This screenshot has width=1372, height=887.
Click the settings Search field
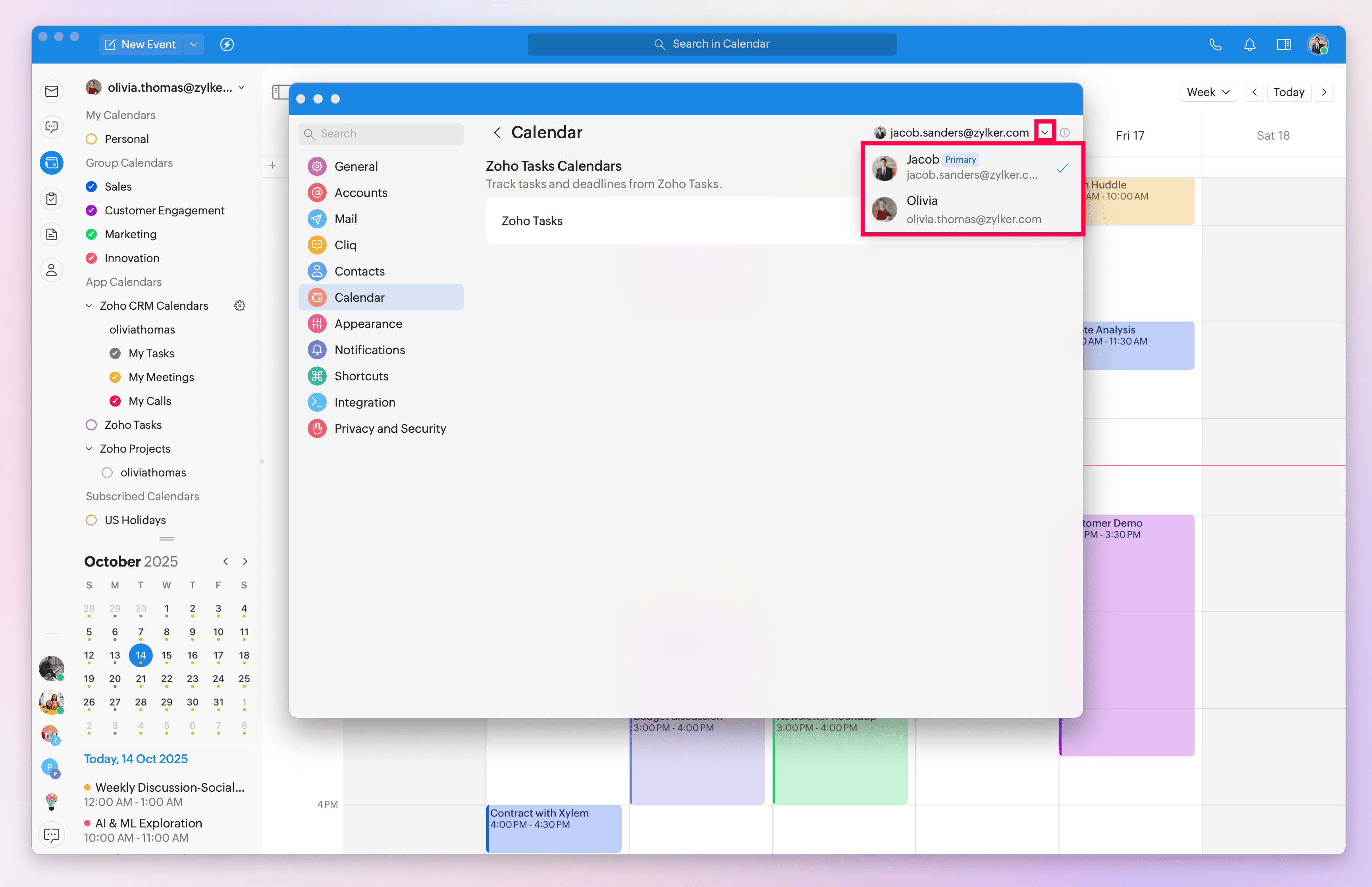coord(381,134)
